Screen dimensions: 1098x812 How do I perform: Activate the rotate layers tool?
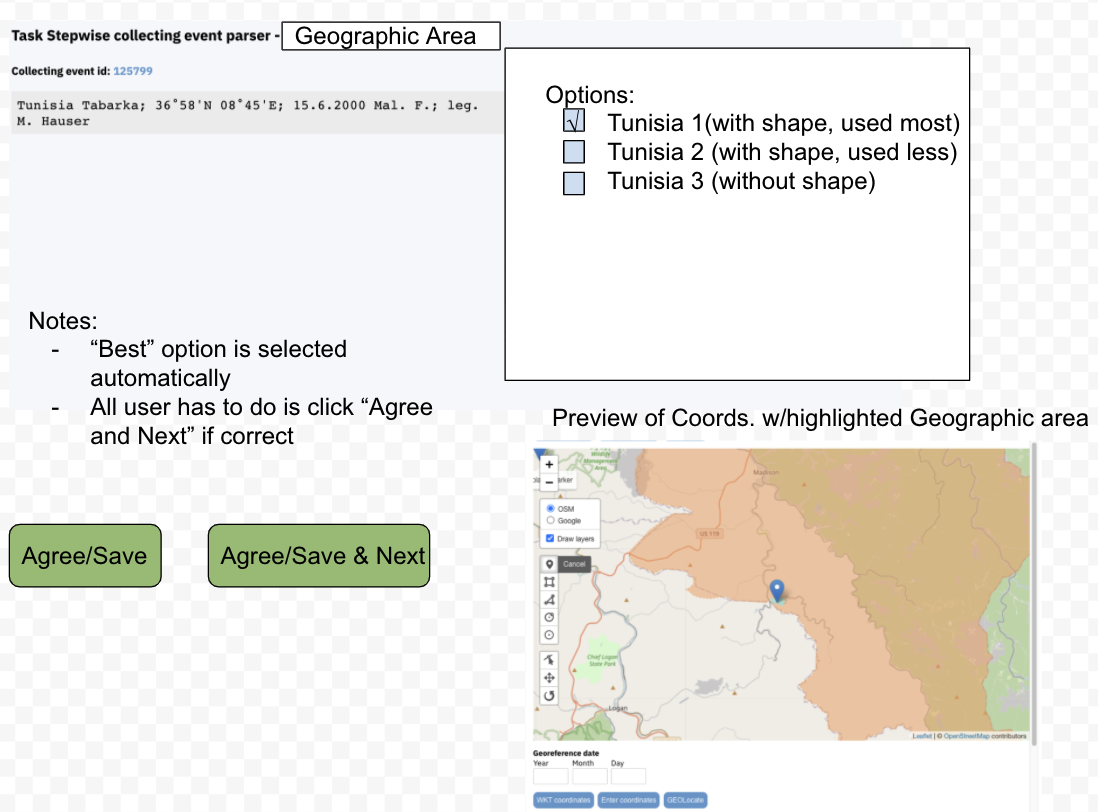point(549,696)
